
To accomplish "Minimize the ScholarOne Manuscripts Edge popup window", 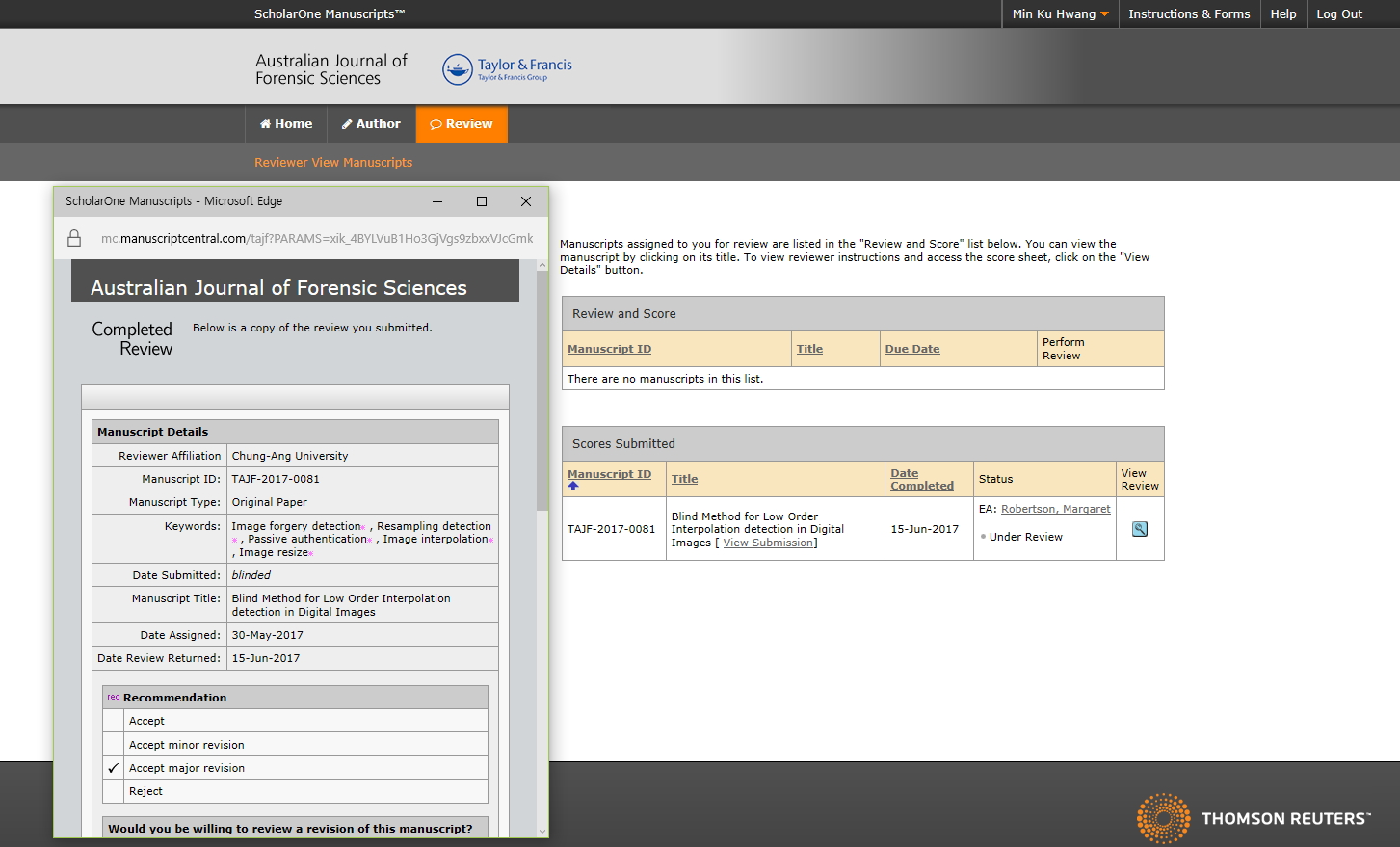I will click(x=437, y=201).
